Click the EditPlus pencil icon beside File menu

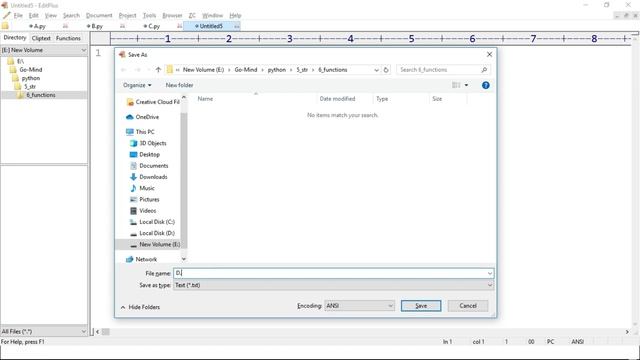point(6,16)
